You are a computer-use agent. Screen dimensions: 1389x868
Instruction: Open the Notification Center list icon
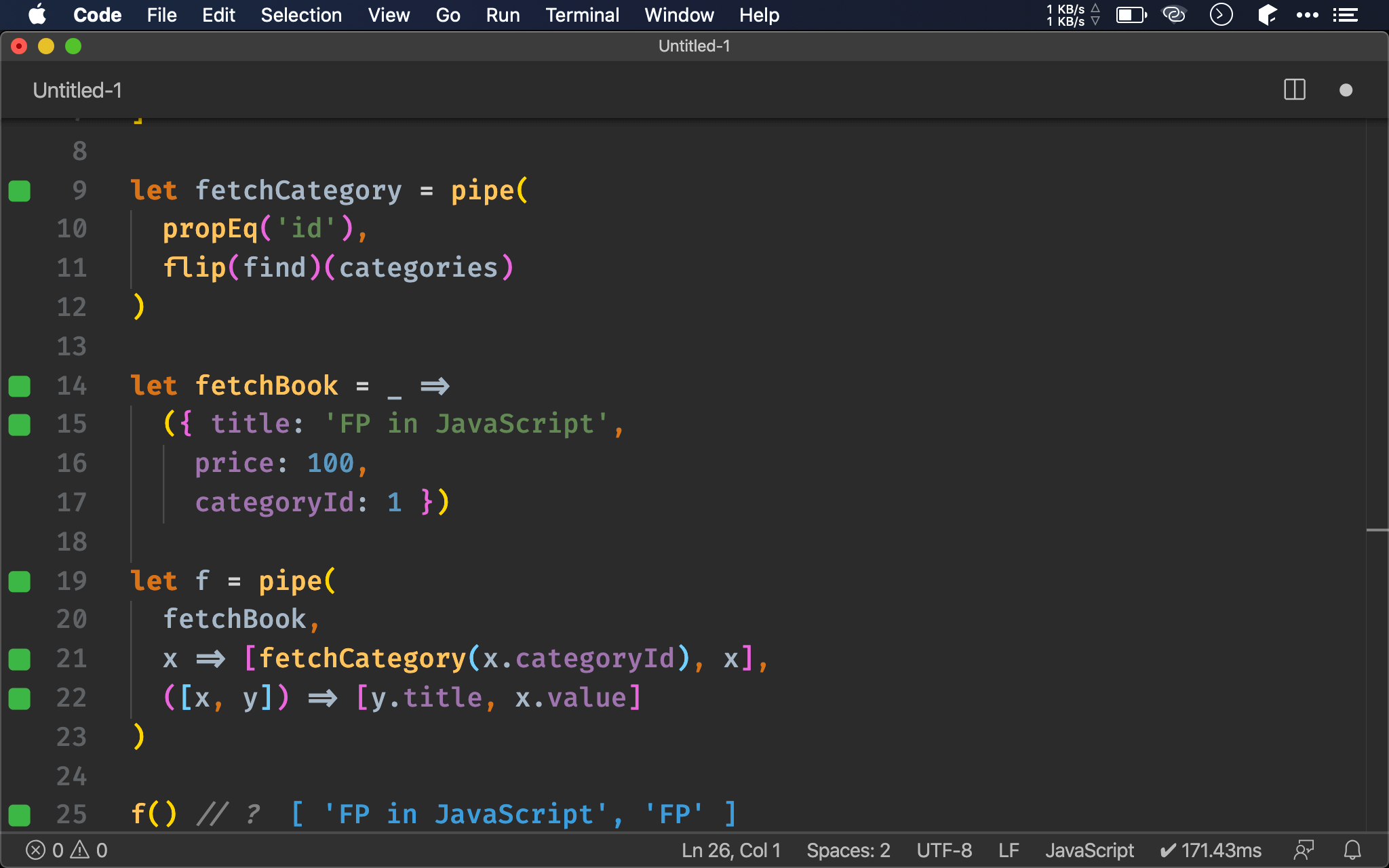pos(1345,15)
